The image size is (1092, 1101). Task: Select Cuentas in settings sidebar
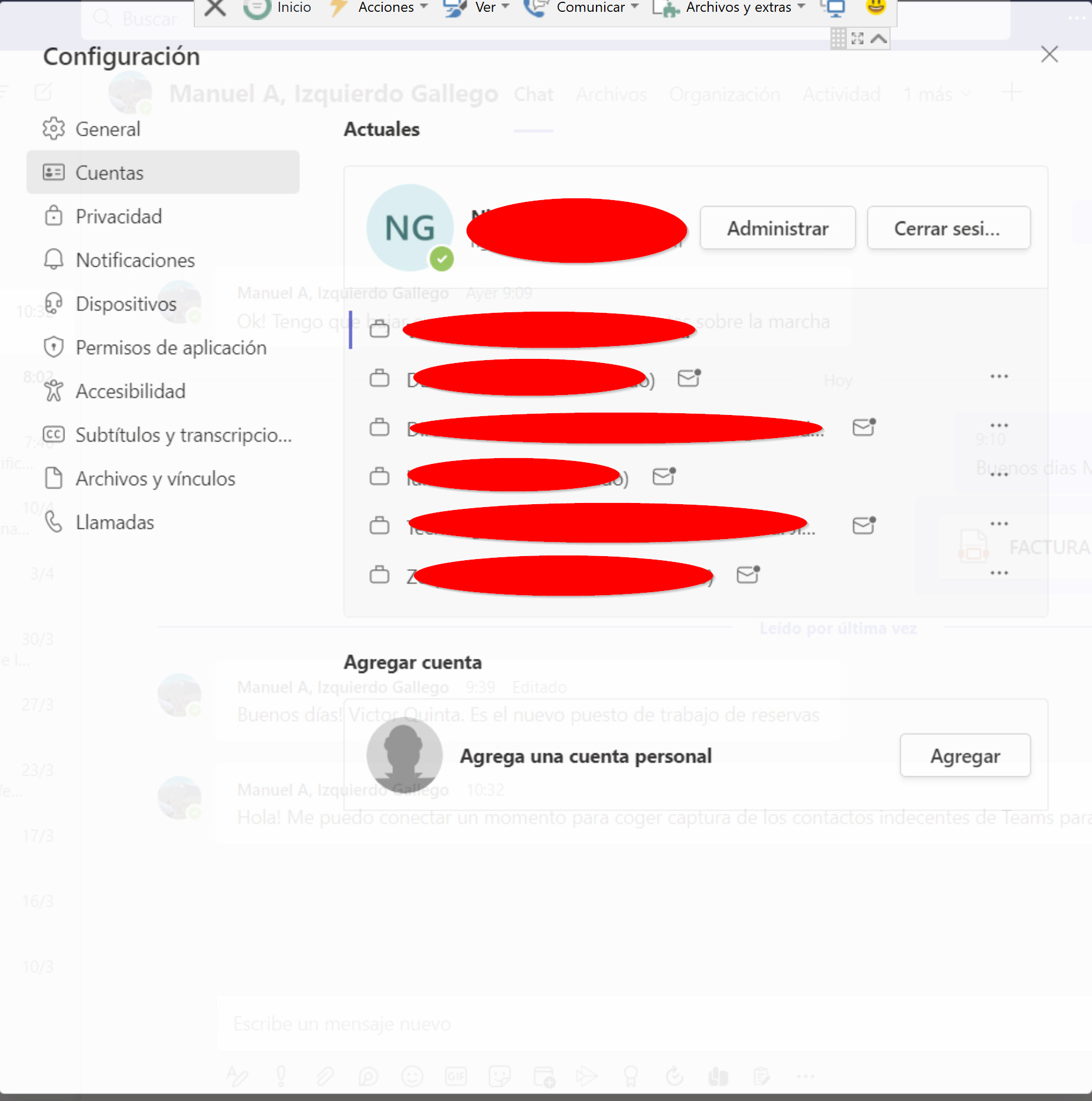[x=162, y=172]
